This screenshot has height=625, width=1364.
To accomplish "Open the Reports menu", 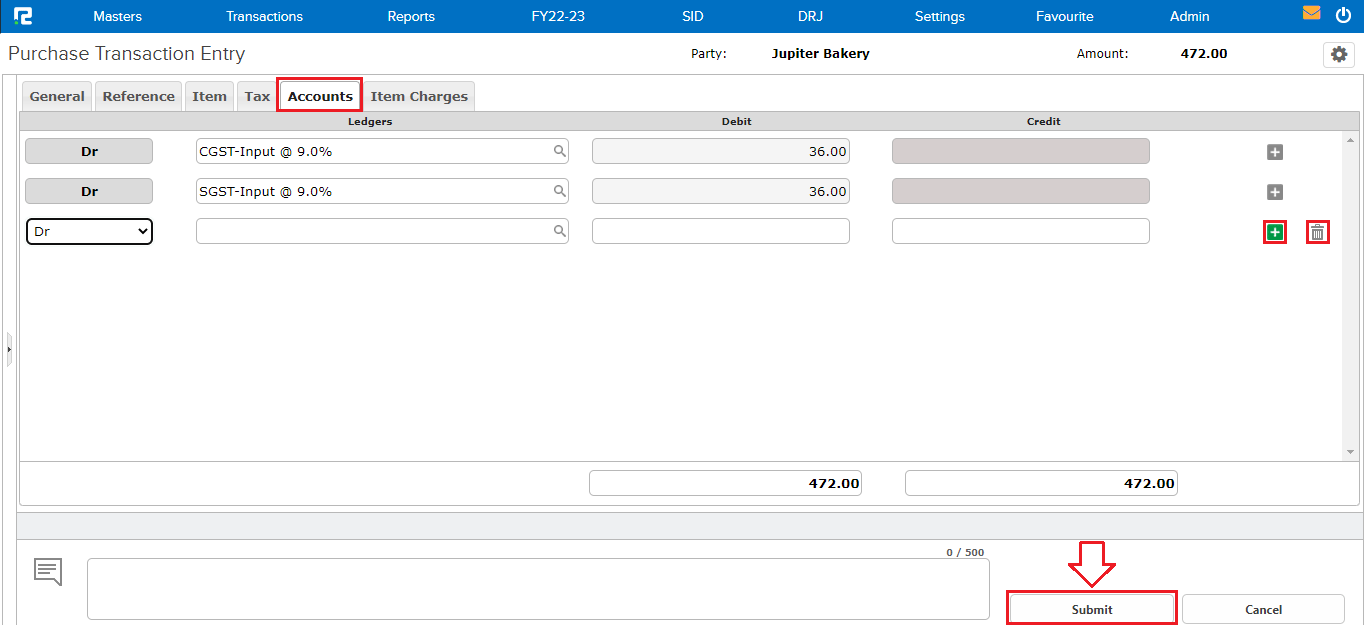I will (x=410, y=16).
